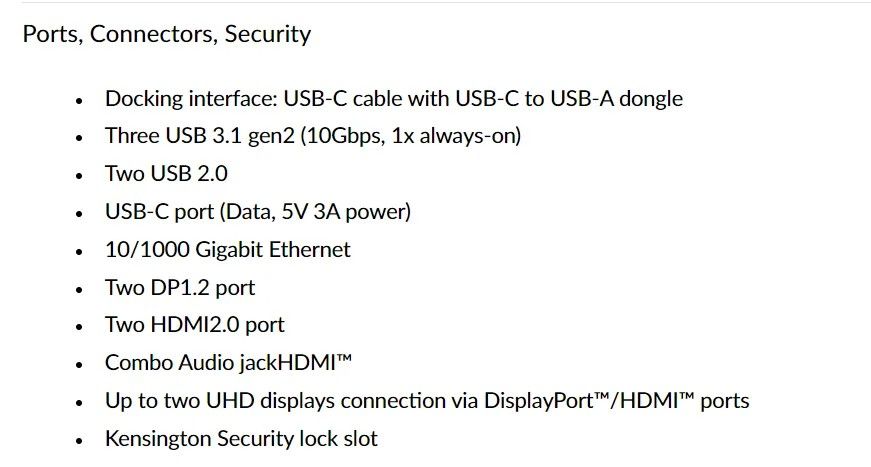Click the Three USB 3.1 gen2 line
The image size is (871, 467).
tap(313, 136)
